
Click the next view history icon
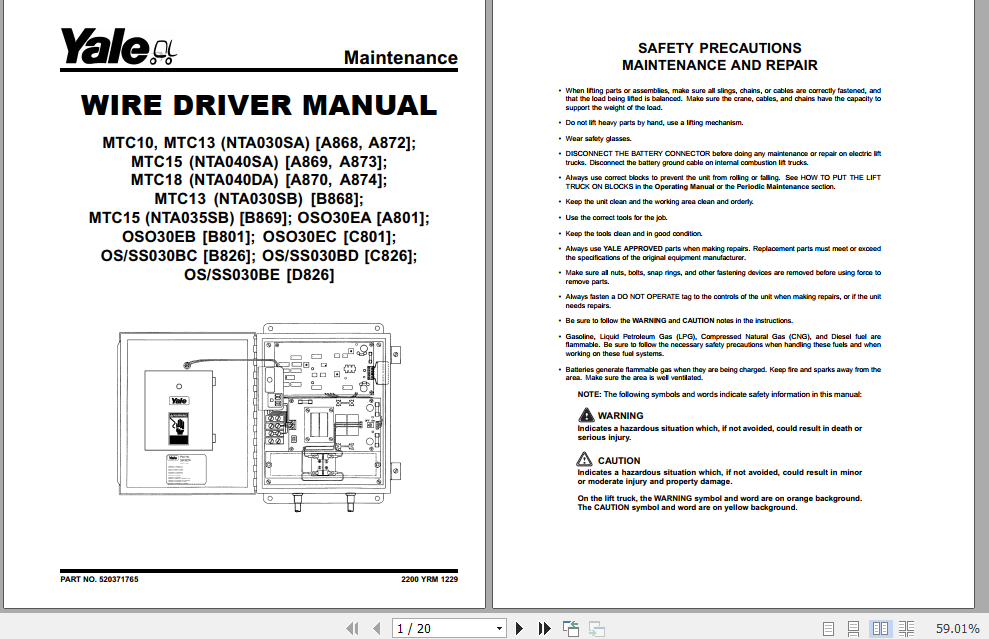click(x=596, y=628)
